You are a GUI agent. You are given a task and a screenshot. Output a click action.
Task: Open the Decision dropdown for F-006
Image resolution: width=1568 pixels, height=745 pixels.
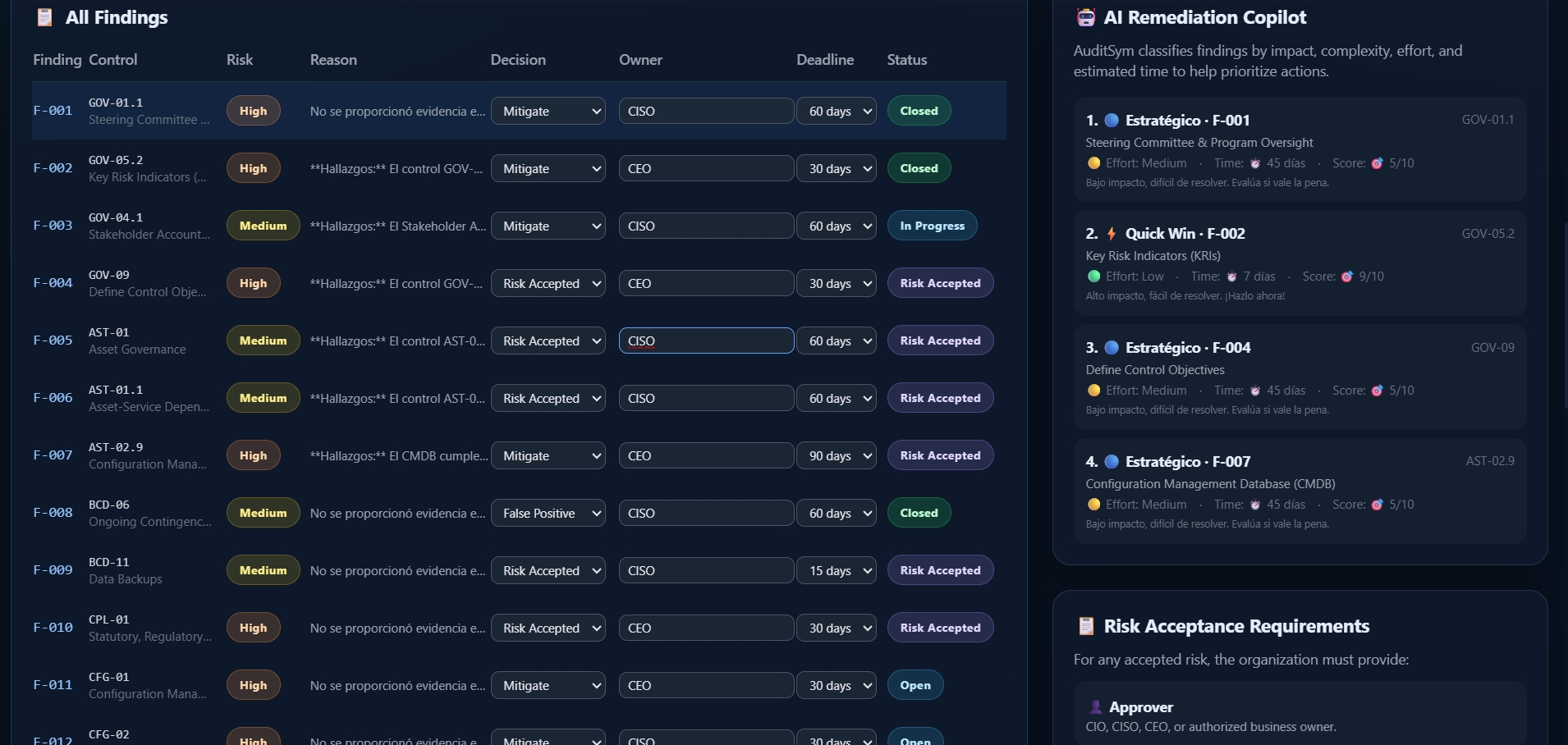click(548, 398)
